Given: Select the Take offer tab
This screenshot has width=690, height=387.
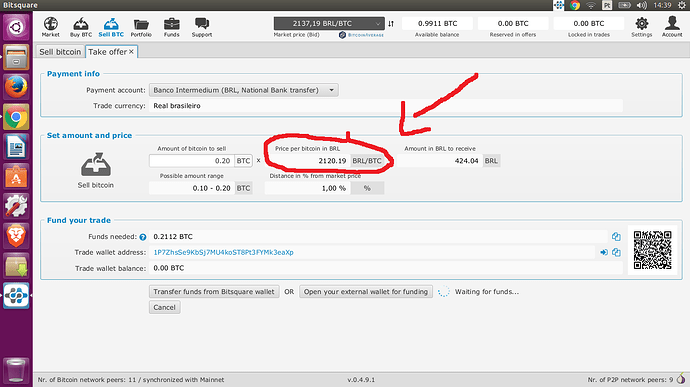Looking at the screenshot, I should [107, 52].
